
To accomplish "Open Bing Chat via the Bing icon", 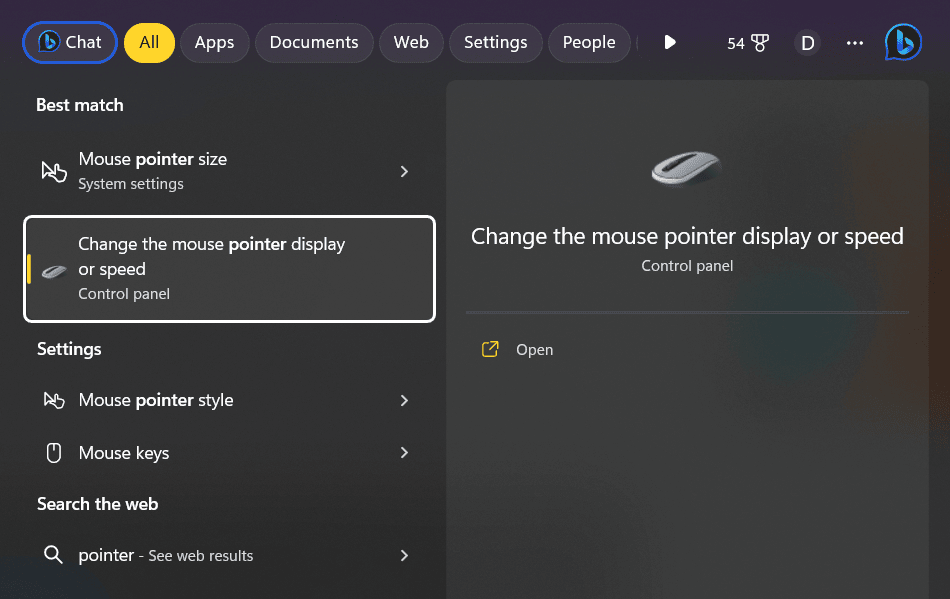I will click(x=902, y=42).
